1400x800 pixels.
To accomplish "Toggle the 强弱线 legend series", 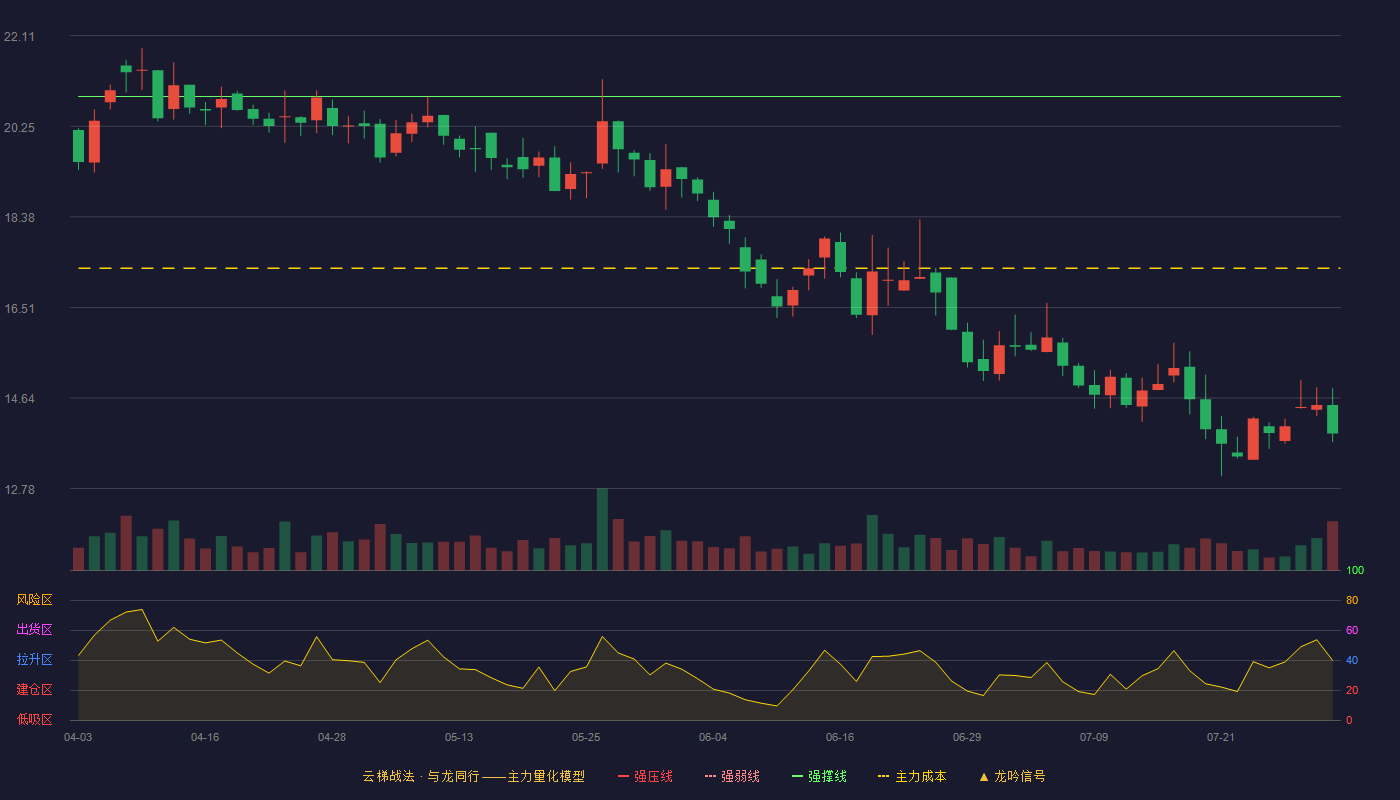I will click(x=732, y=776).
